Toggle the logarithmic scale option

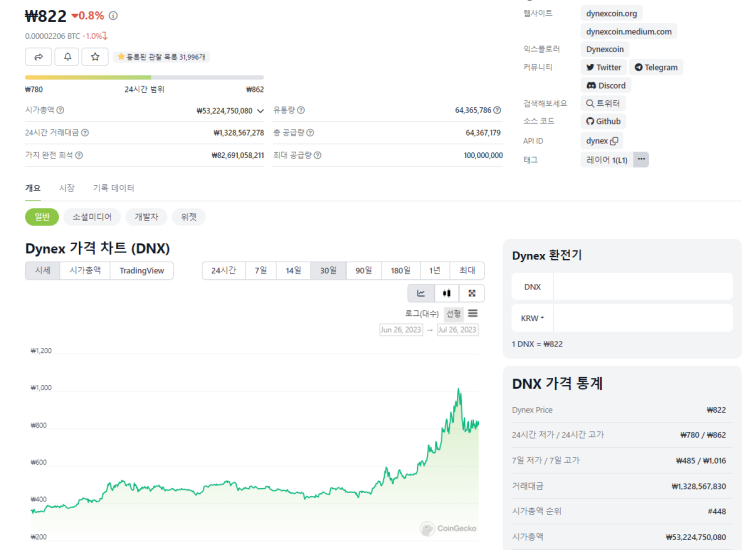[422, 314]
